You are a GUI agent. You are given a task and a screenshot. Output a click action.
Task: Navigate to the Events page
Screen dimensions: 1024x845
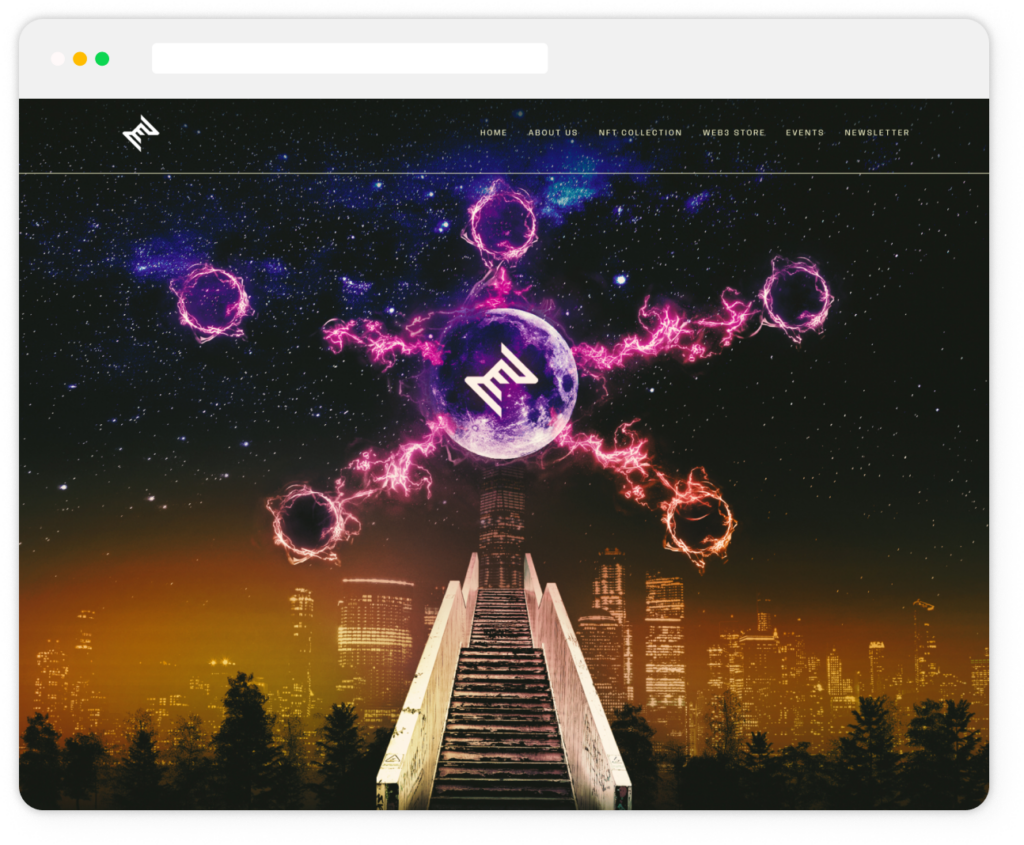(x=805, y=133)
